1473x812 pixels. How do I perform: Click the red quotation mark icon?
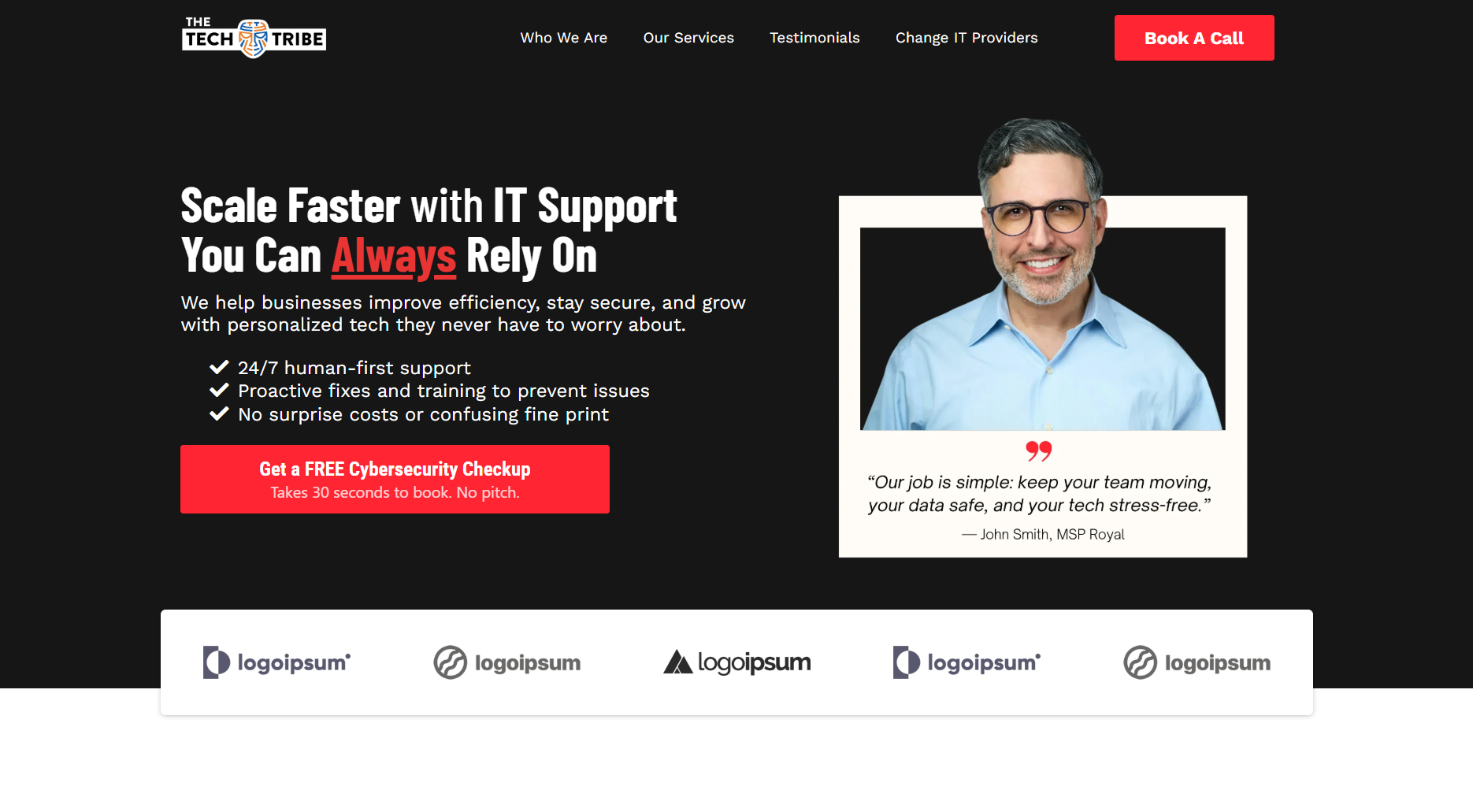click(1039, 451)
